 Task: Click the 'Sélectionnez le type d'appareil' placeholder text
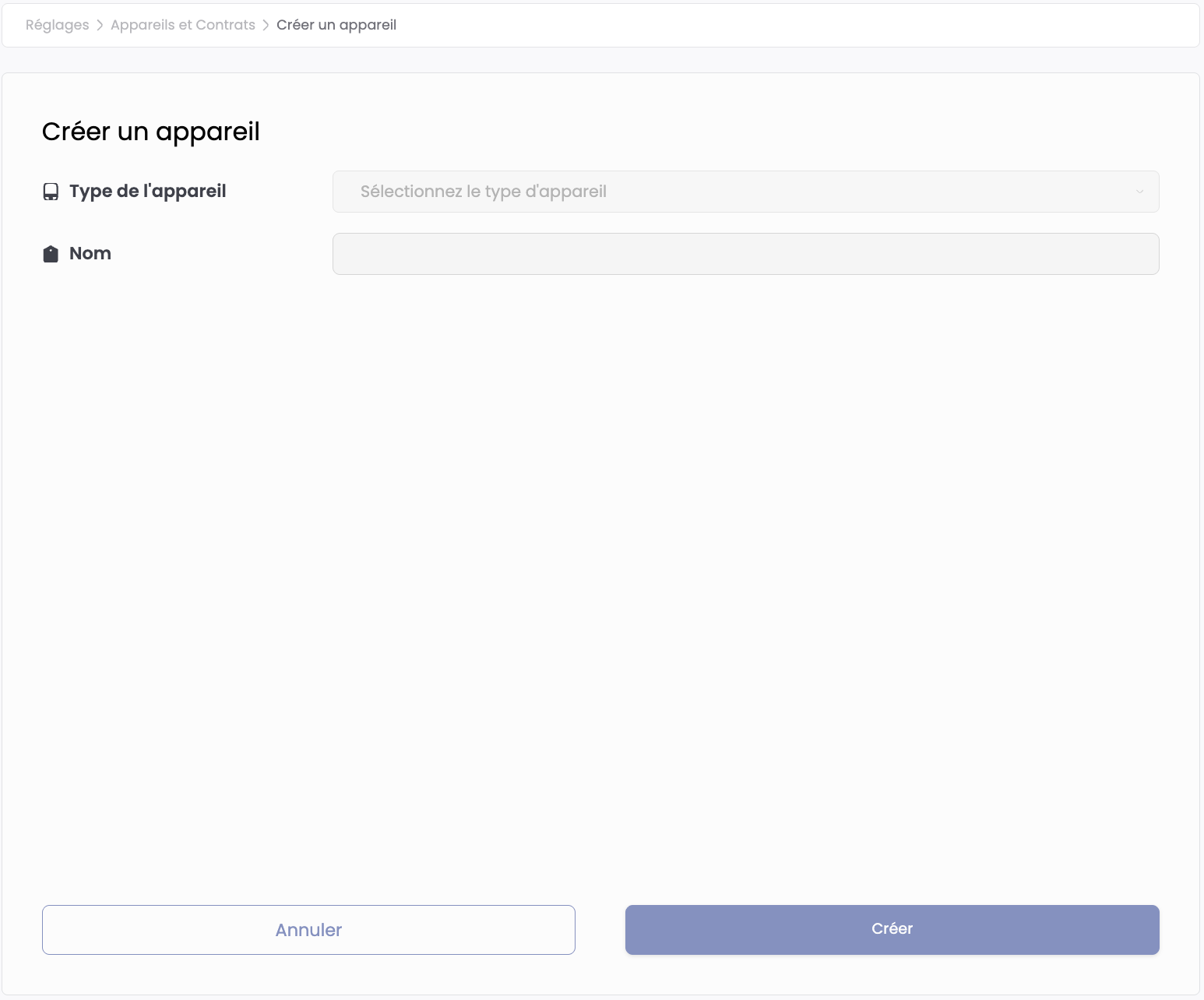[x=483, y=192]
